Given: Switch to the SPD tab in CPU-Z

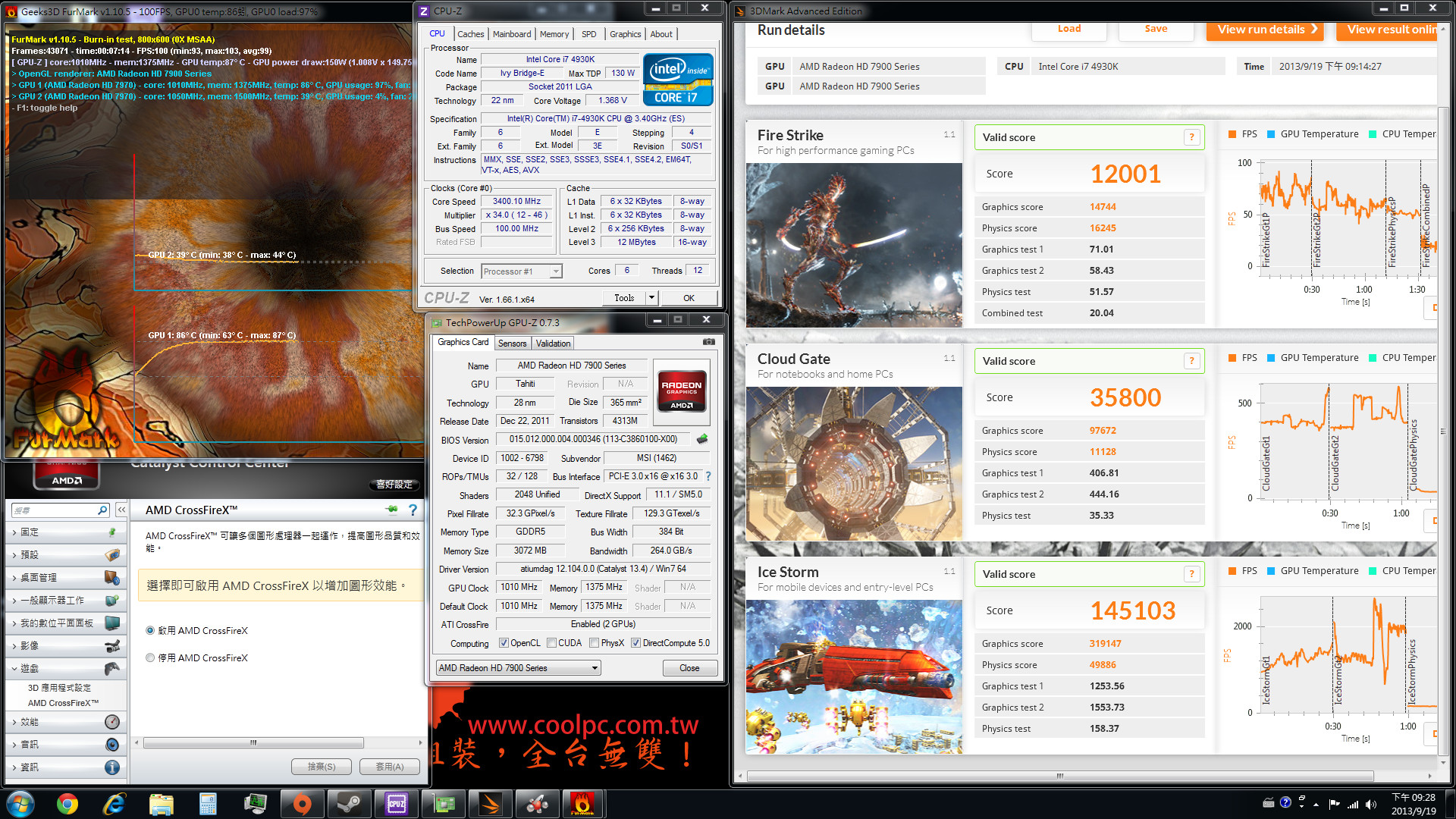Looking at the screenshot, I should [x=589, y=34].
